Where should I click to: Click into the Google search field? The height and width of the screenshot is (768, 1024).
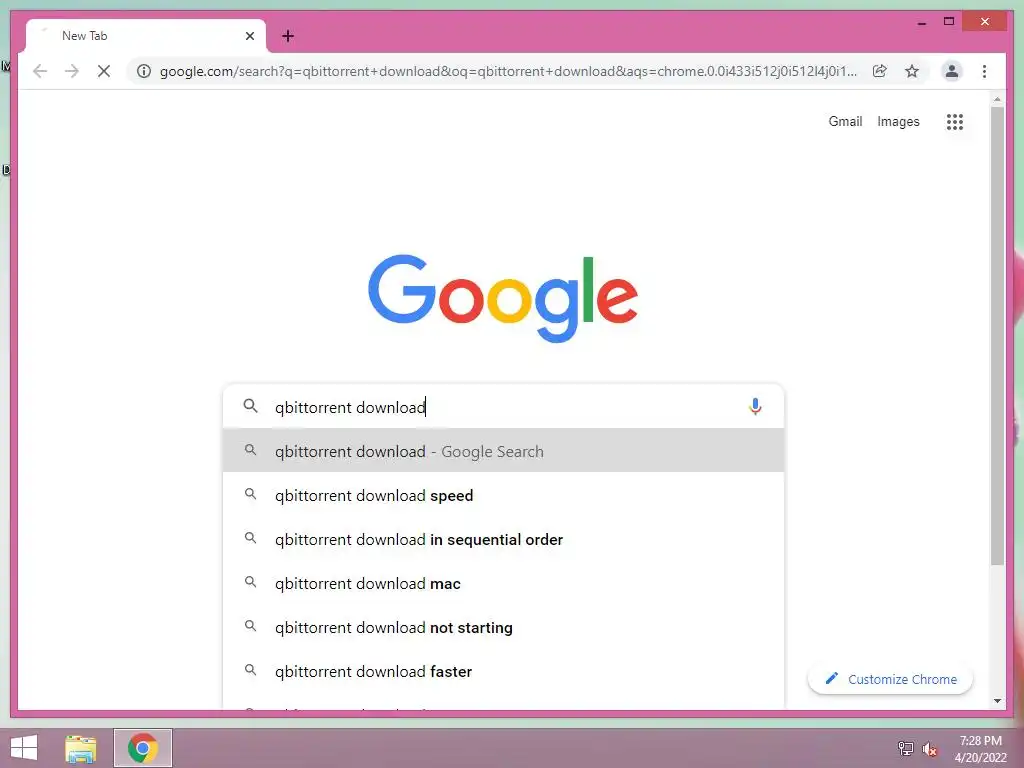503,407
